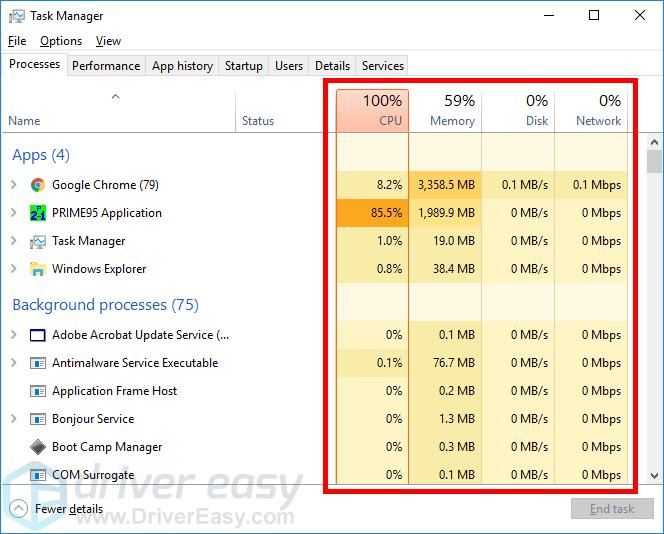Click the Google Chrome app icon
The height and width of the screenshot is (534, 664).
pyautogui.click(x=38, y=185)
